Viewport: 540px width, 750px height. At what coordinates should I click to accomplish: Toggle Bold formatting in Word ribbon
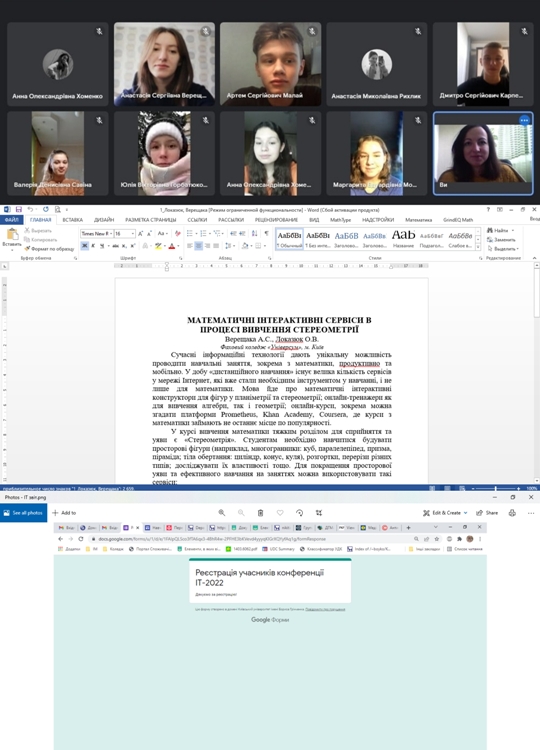[85, 246]
